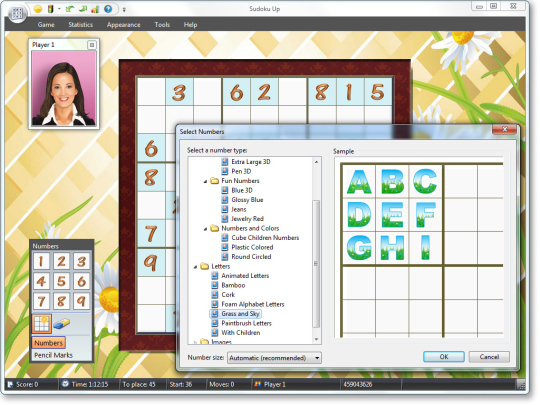Select Glossy Blue number type
This screenshot has height=405, width=540.
[x=247, y=200]
